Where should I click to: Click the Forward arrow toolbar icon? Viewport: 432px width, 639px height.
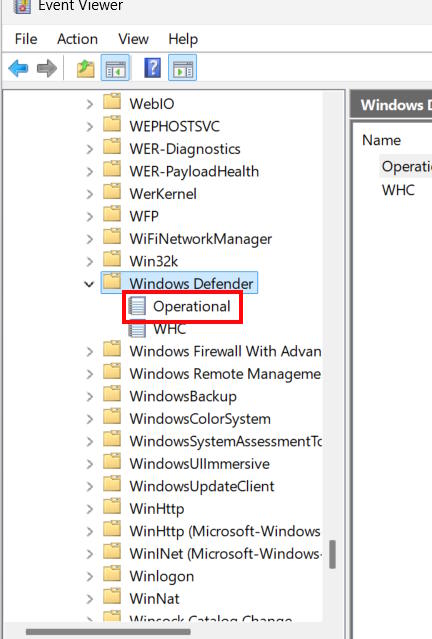47,68
